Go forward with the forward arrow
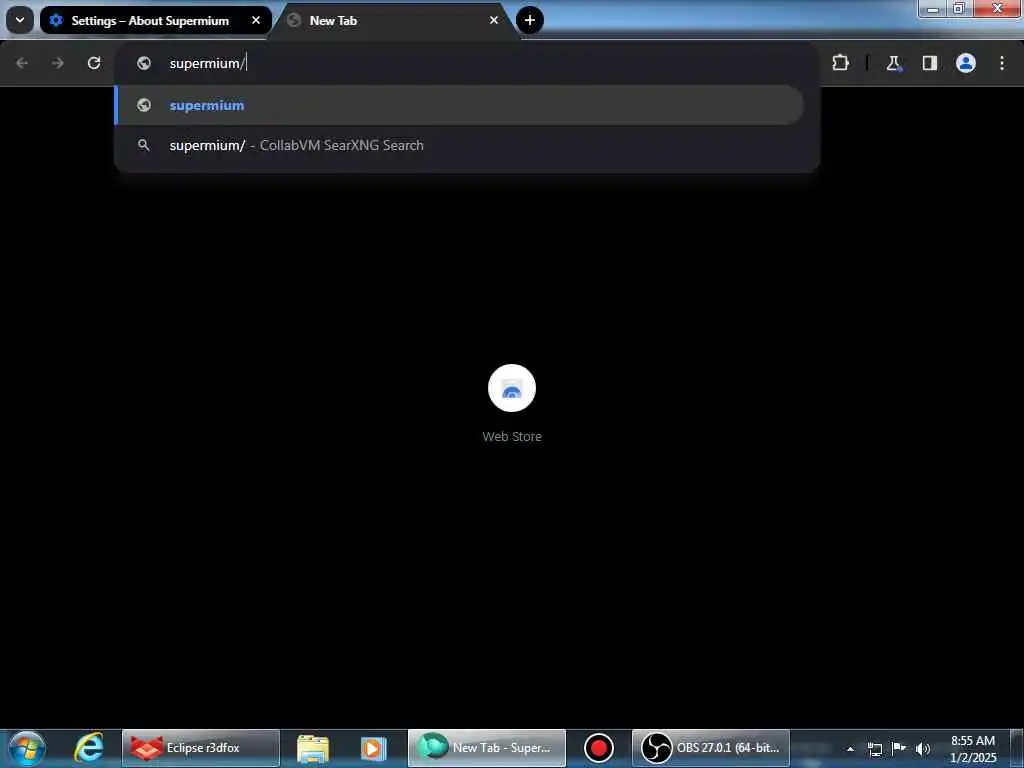Screen dimensions: 1024x768 coord(58,63)
